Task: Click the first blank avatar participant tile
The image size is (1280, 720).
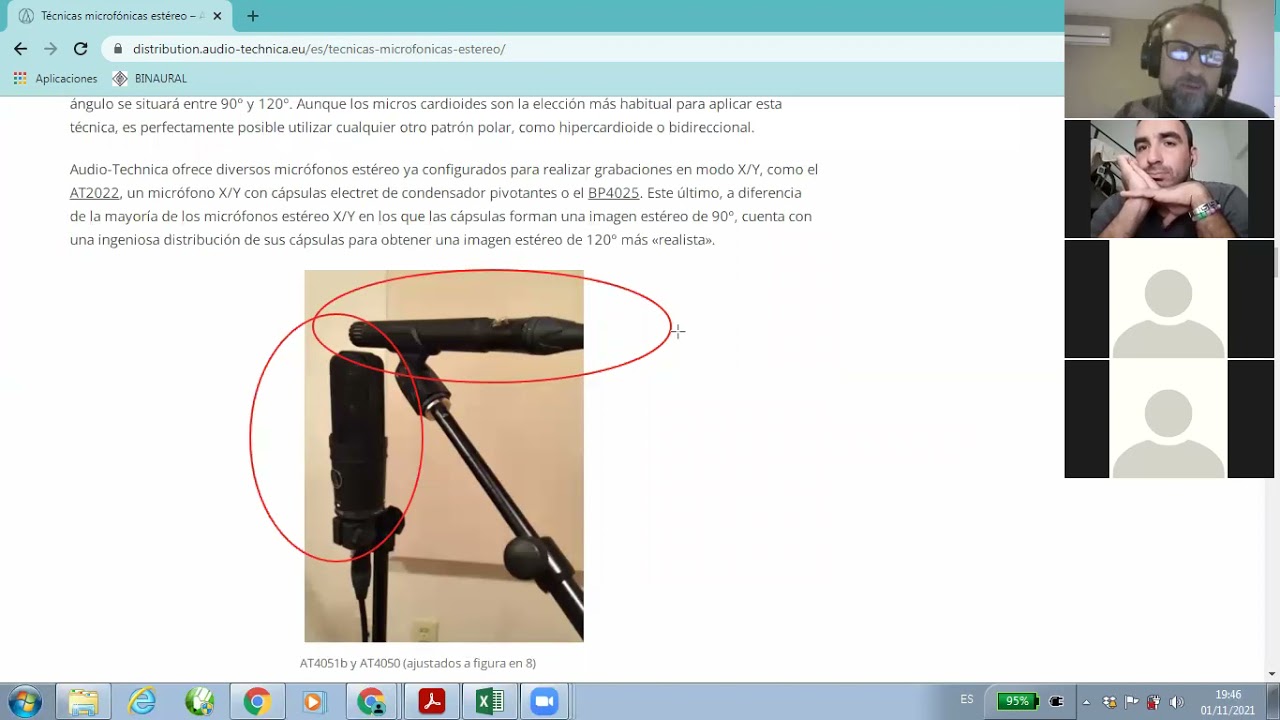Action: (1169, 299)
